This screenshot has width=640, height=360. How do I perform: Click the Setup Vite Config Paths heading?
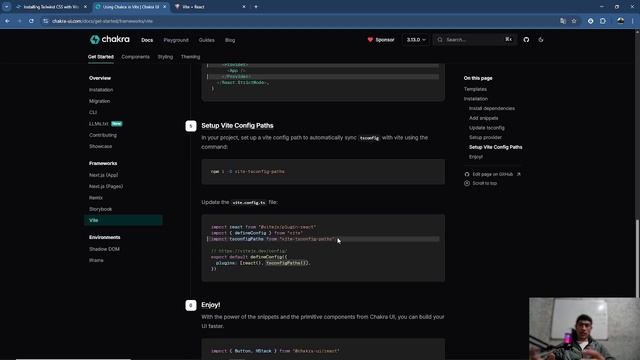237,126
